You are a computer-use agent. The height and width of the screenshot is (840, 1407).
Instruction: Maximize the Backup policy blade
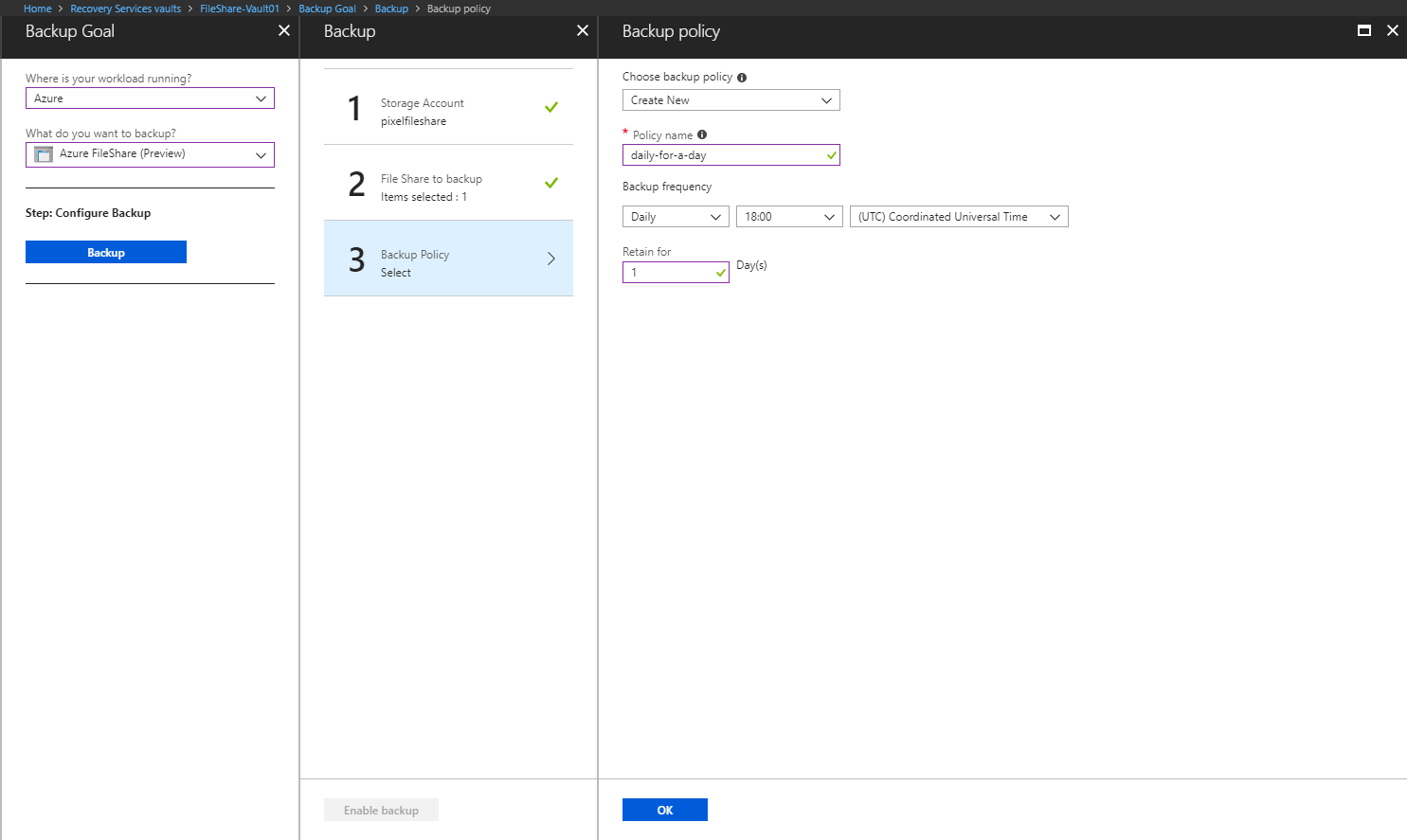click(1364, 30)
